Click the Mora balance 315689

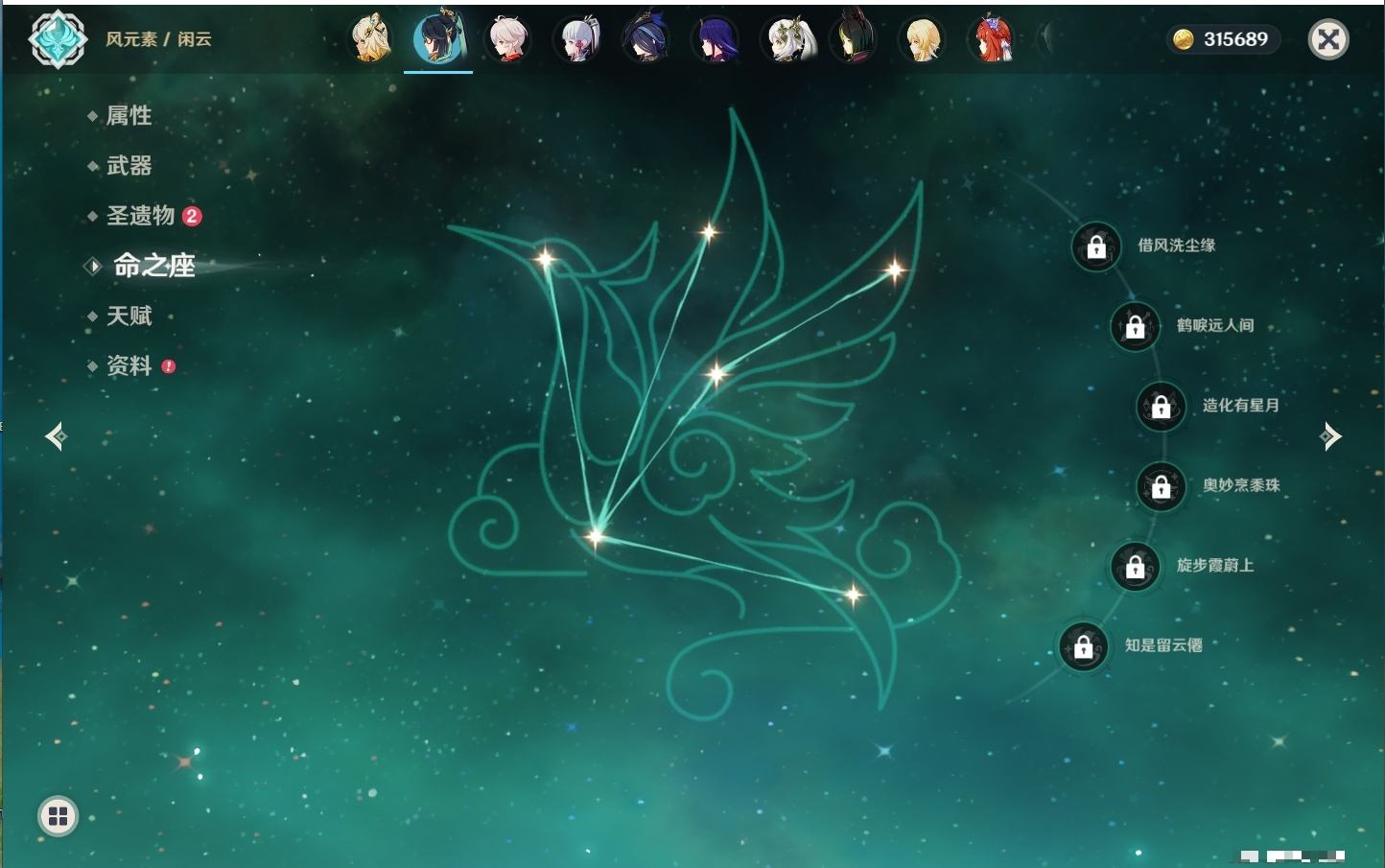tap(1235, 39)
